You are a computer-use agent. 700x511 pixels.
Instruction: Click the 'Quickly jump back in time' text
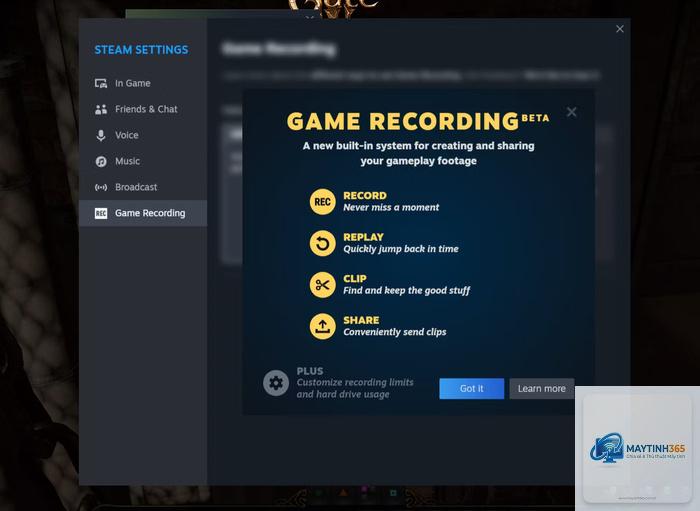[x=401, y=249]
